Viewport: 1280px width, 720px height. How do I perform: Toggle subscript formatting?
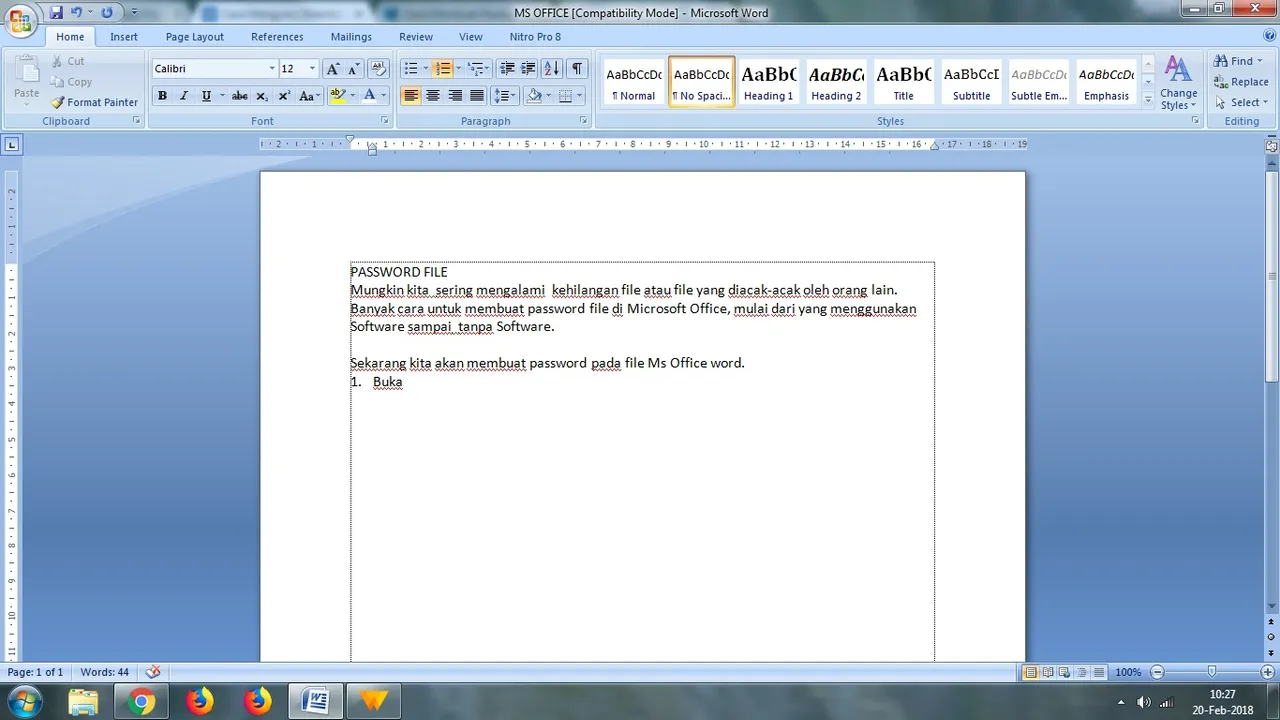(262, 96)
